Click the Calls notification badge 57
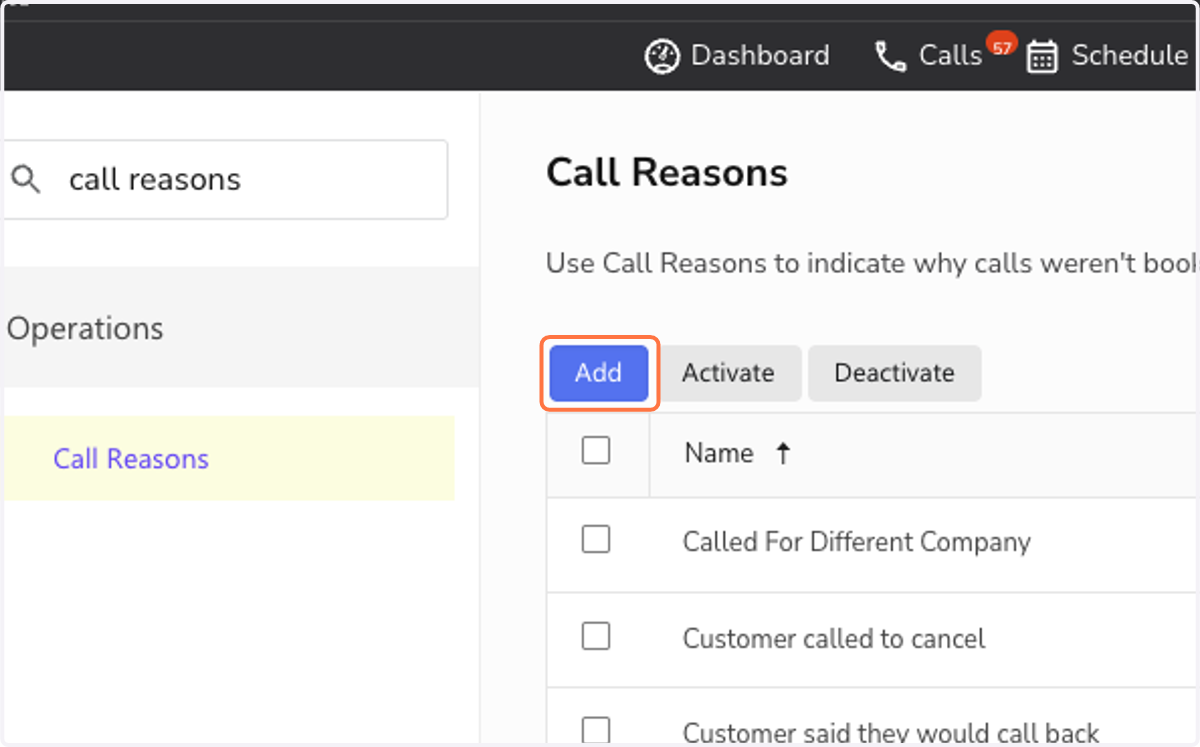This screenshot has width=1200, height=747. [1000, 45]
